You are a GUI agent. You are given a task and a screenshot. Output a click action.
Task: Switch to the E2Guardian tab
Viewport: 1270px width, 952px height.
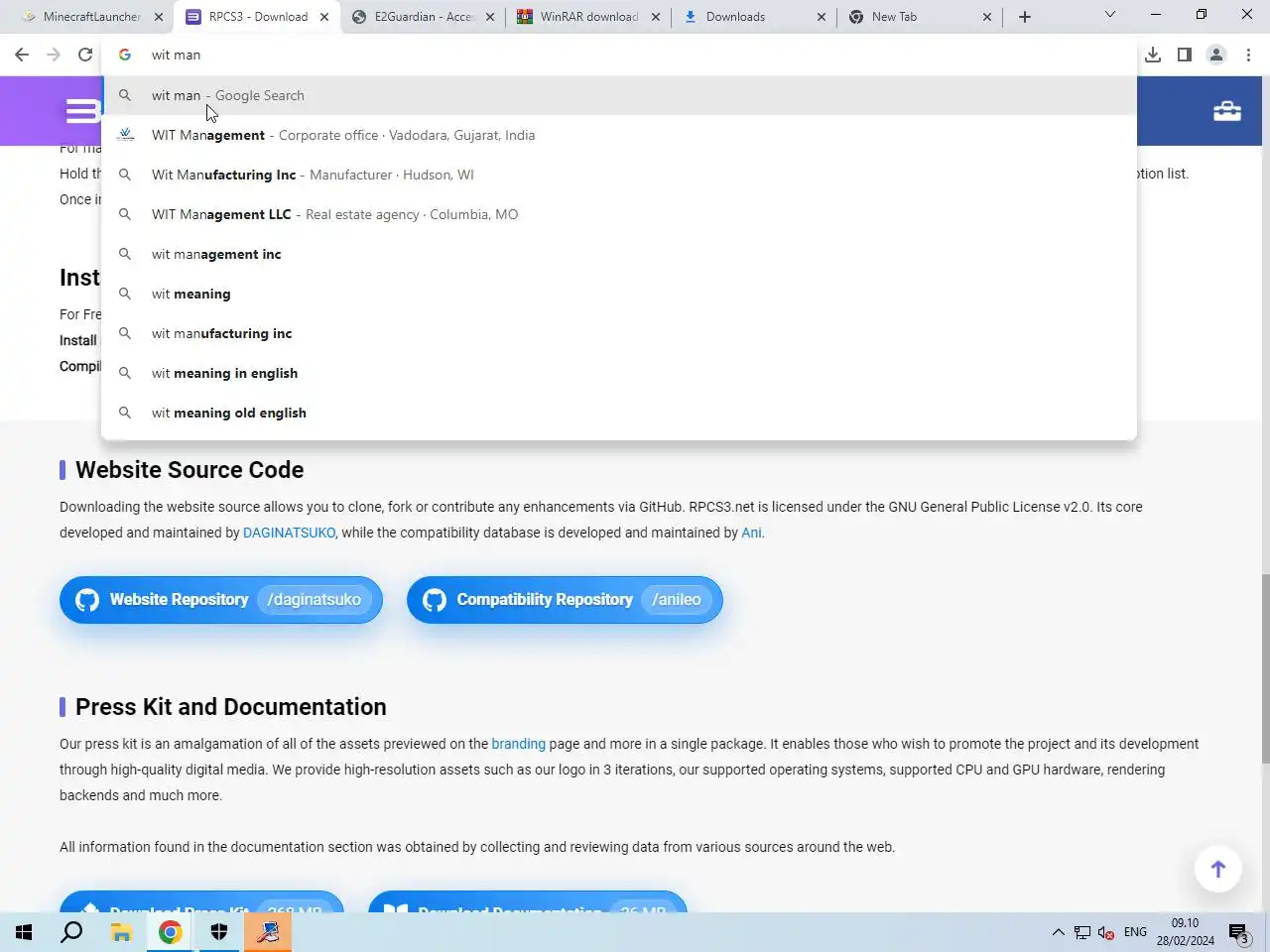[x=424, y=17]
